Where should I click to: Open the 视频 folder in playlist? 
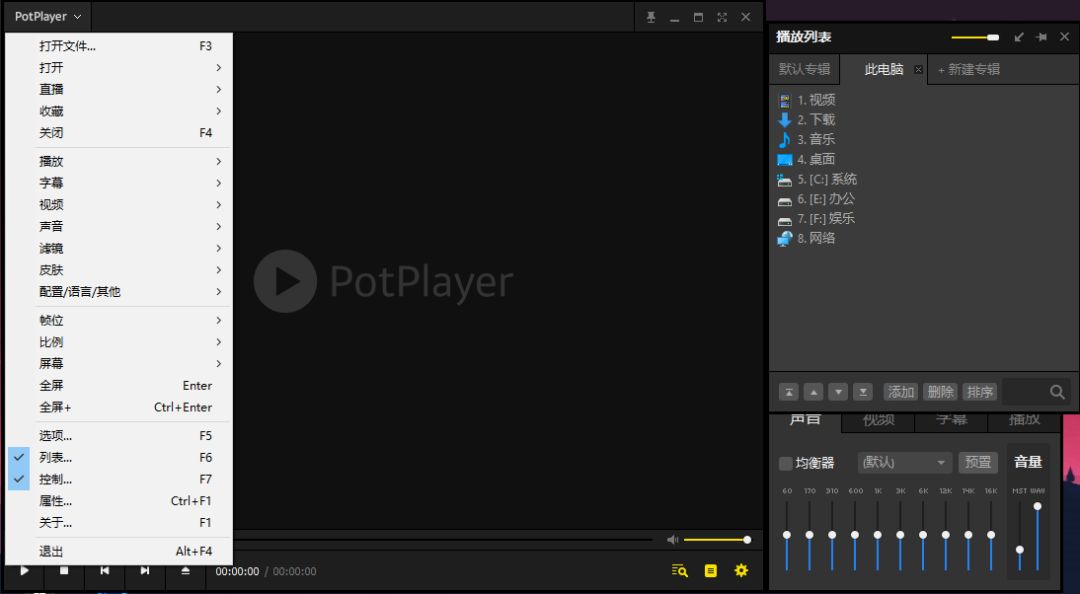tap(807, 100)
